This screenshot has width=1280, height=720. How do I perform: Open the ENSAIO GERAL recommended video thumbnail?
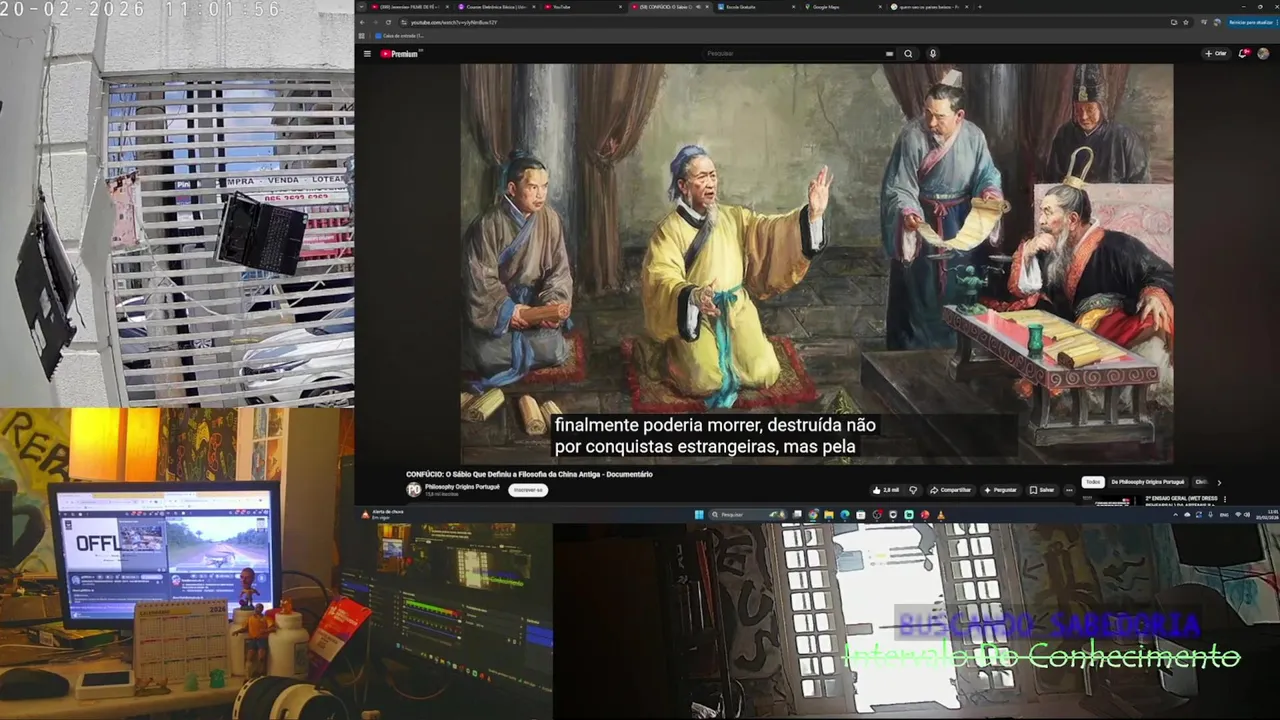click(1112, 500)
